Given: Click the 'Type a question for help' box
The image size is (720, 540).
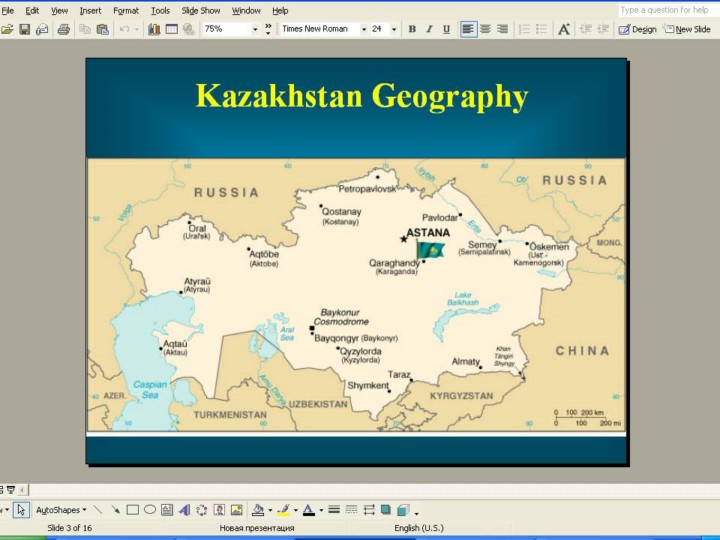Looking at the screenshot, I should 665,10.
